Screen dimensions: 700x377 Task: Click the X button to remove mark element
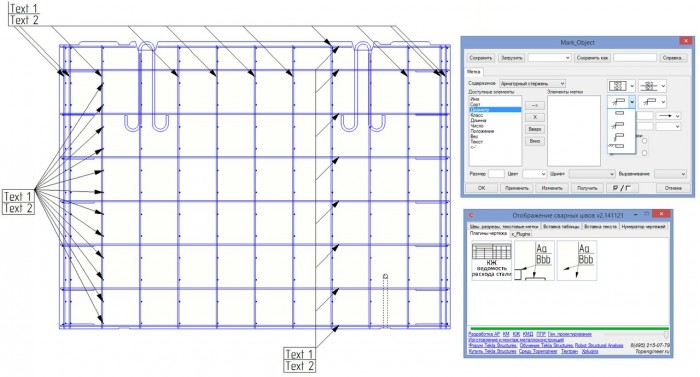click(x=535, y=117)
